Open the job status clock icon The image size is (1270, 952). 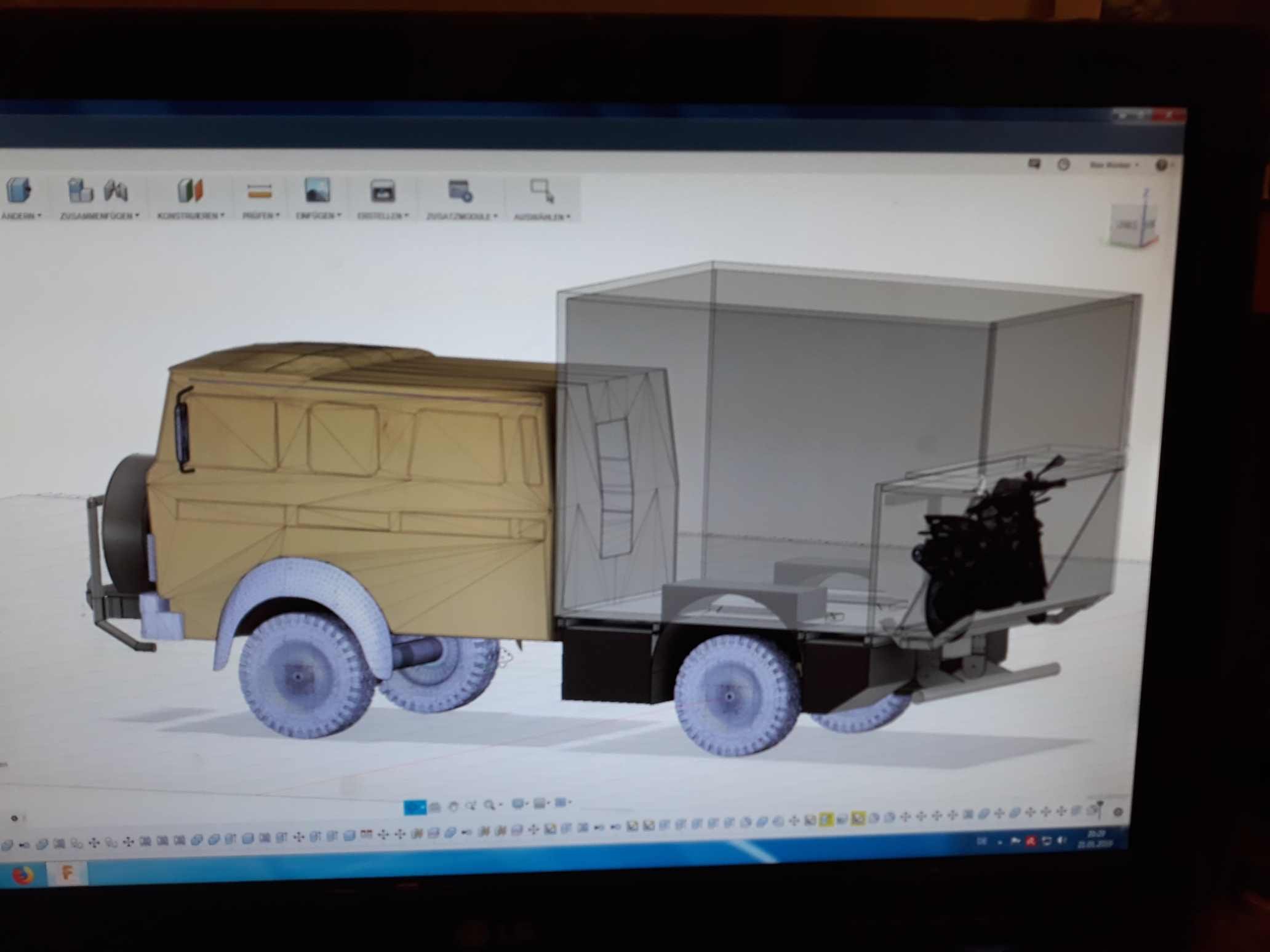pyautogui.click(x=1063, y=164)
